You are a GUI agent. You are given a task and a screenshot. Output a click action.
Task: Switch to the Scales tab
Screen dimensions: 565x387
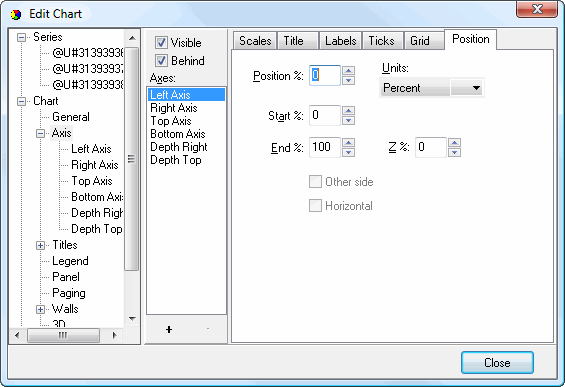tap(255, 41)
